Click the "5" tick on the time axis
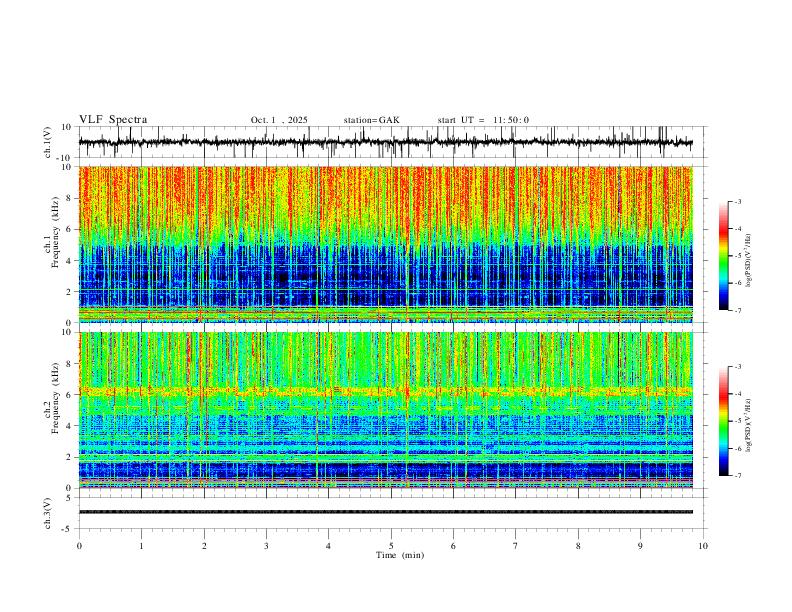Image resolution: width=792 pixels, height=612 pixels. [391, 546]
